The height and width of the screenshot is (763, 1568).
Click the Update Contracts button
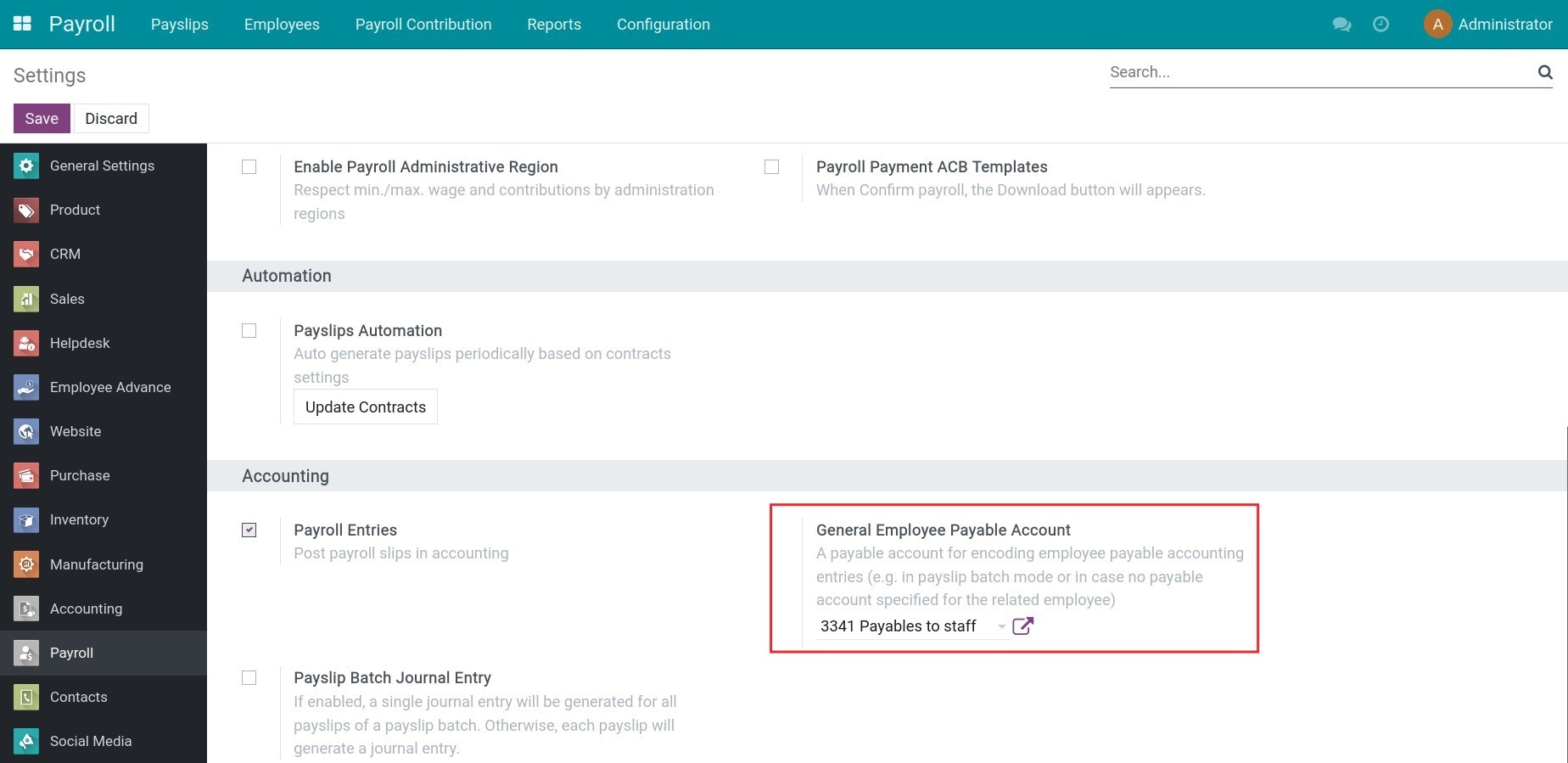[365, 407]
